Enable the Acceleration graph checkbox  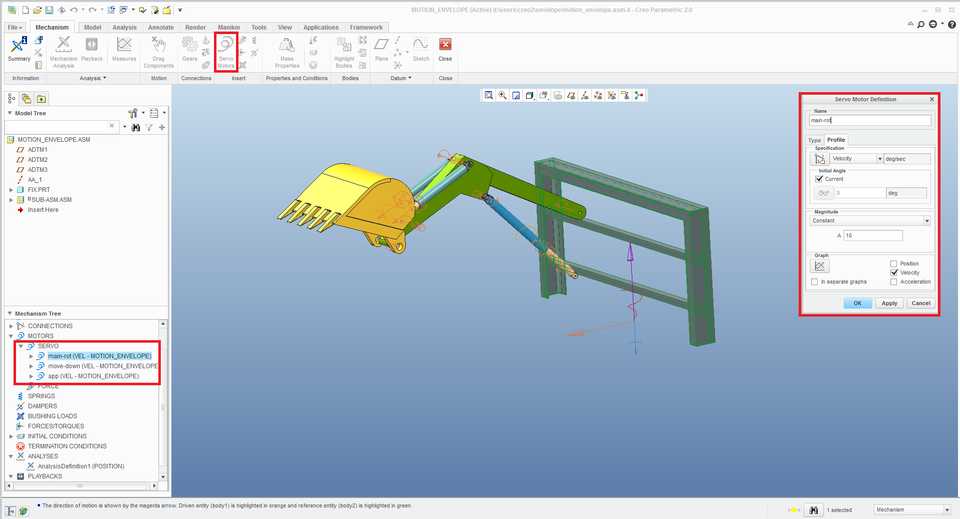pyautogui.click(x=893, y=282)
